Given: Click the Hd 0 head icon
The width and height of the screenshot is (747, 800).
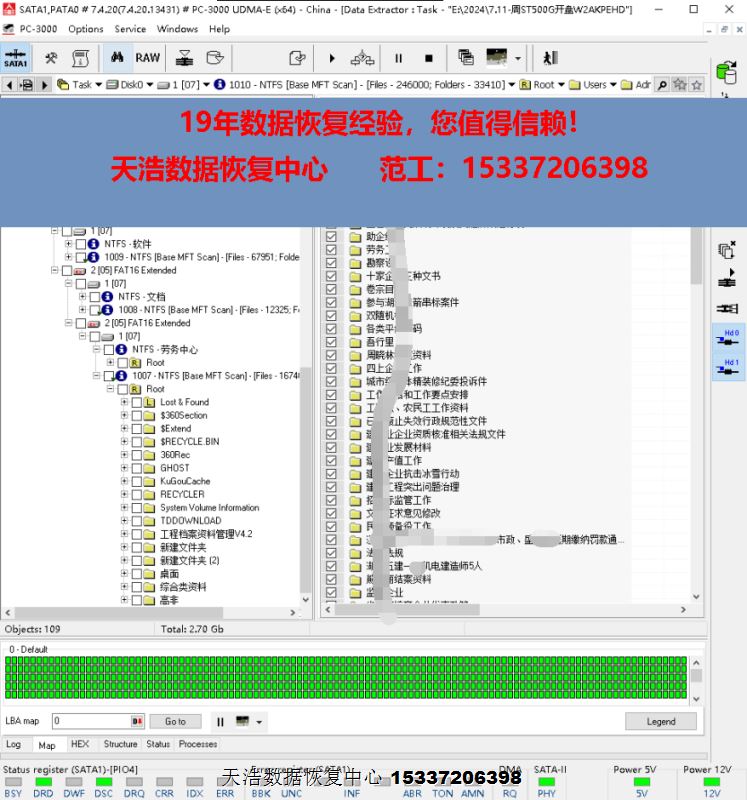Looking at the screenshot, I should click(728, 338).
